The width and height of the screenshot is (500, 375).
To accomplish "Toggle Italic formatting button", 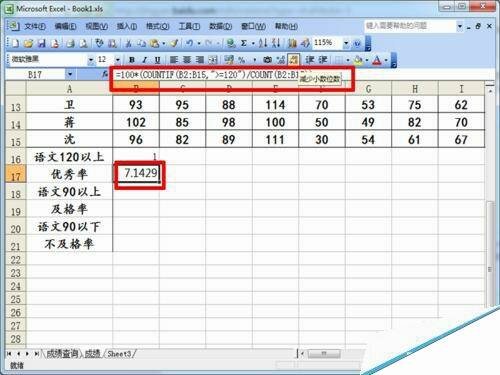I will click(x=144, y=60).
